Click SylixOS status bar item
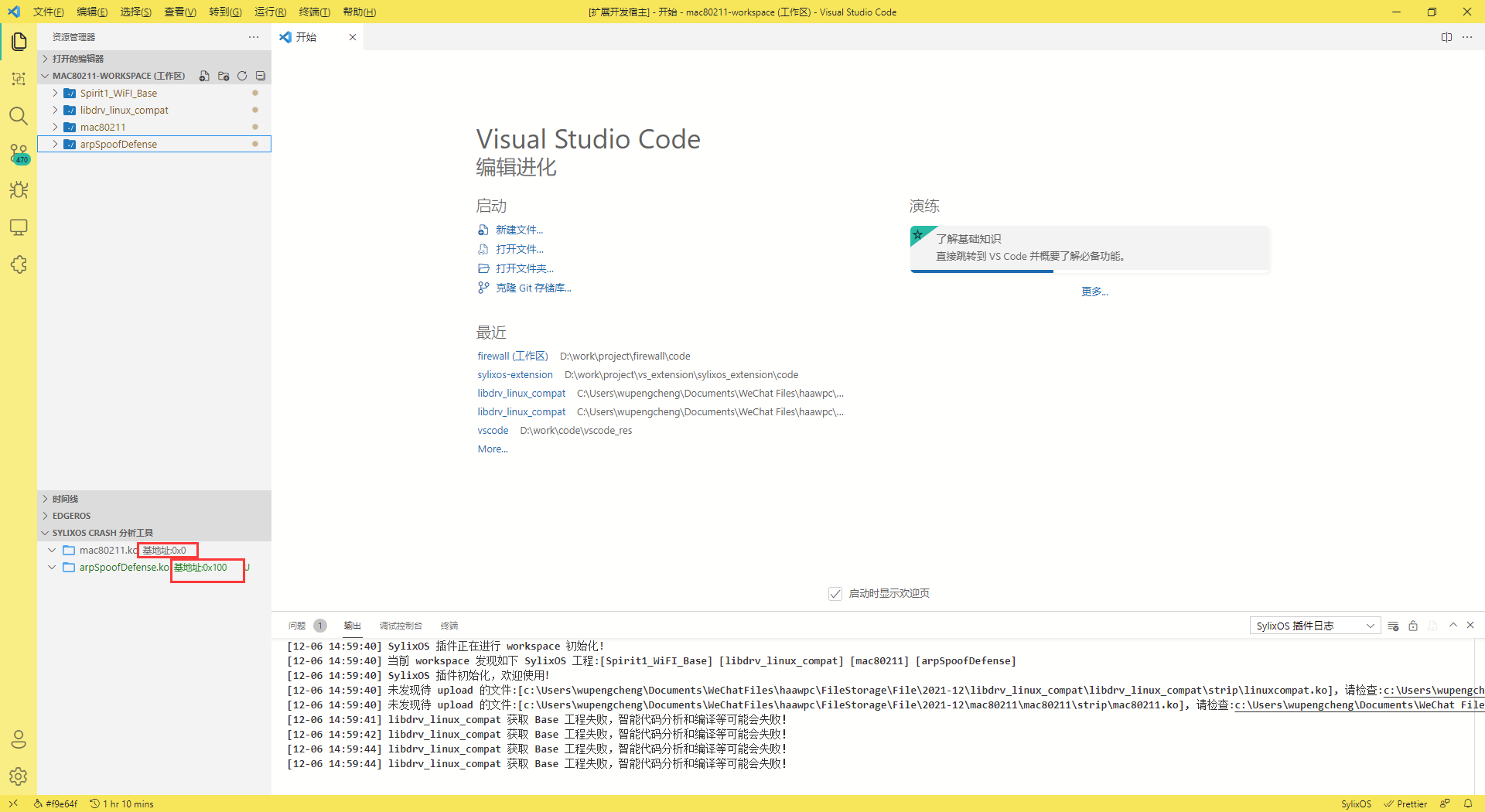This screenshot has height=812, width=1485. click(x=1356, y=803)
